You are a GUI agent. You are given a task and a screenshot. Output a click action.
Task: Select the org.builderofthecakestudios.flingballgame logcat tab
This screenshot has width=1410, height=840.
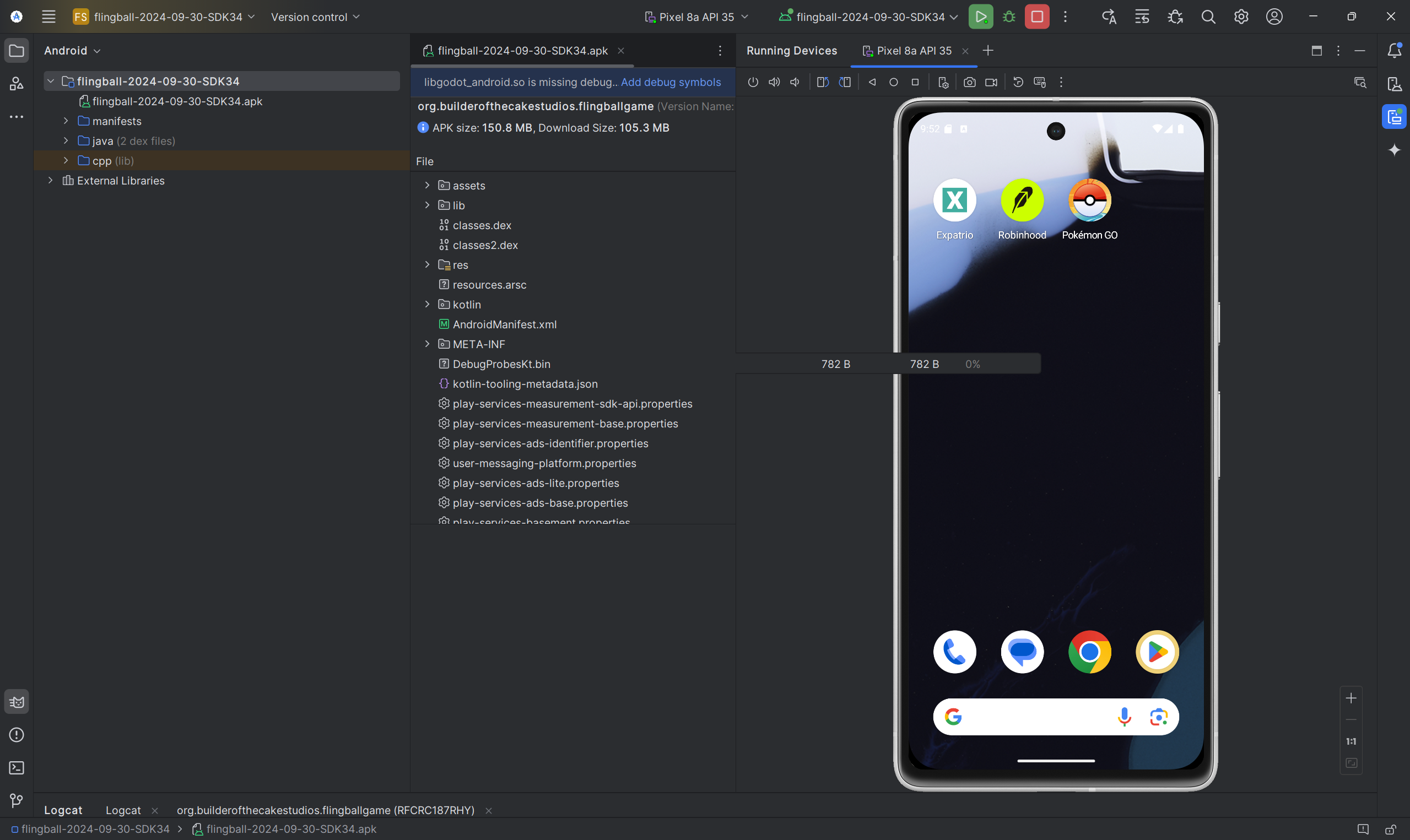(x=326, y=811)
